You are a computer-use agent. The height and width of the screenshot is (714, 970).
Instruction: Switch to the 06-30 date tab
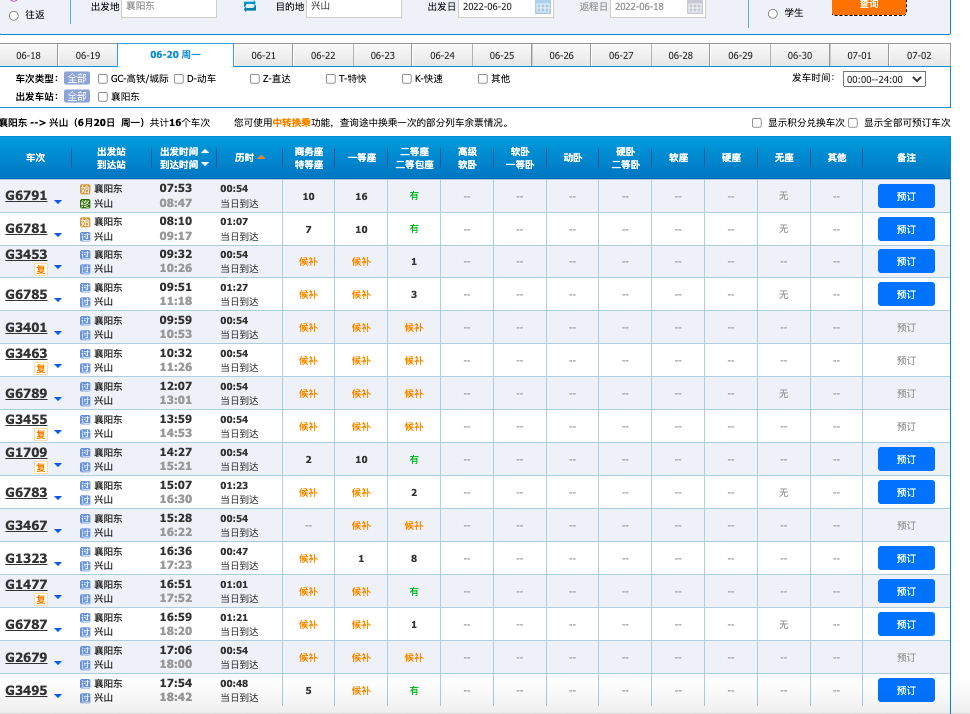(x=800, y=55)
